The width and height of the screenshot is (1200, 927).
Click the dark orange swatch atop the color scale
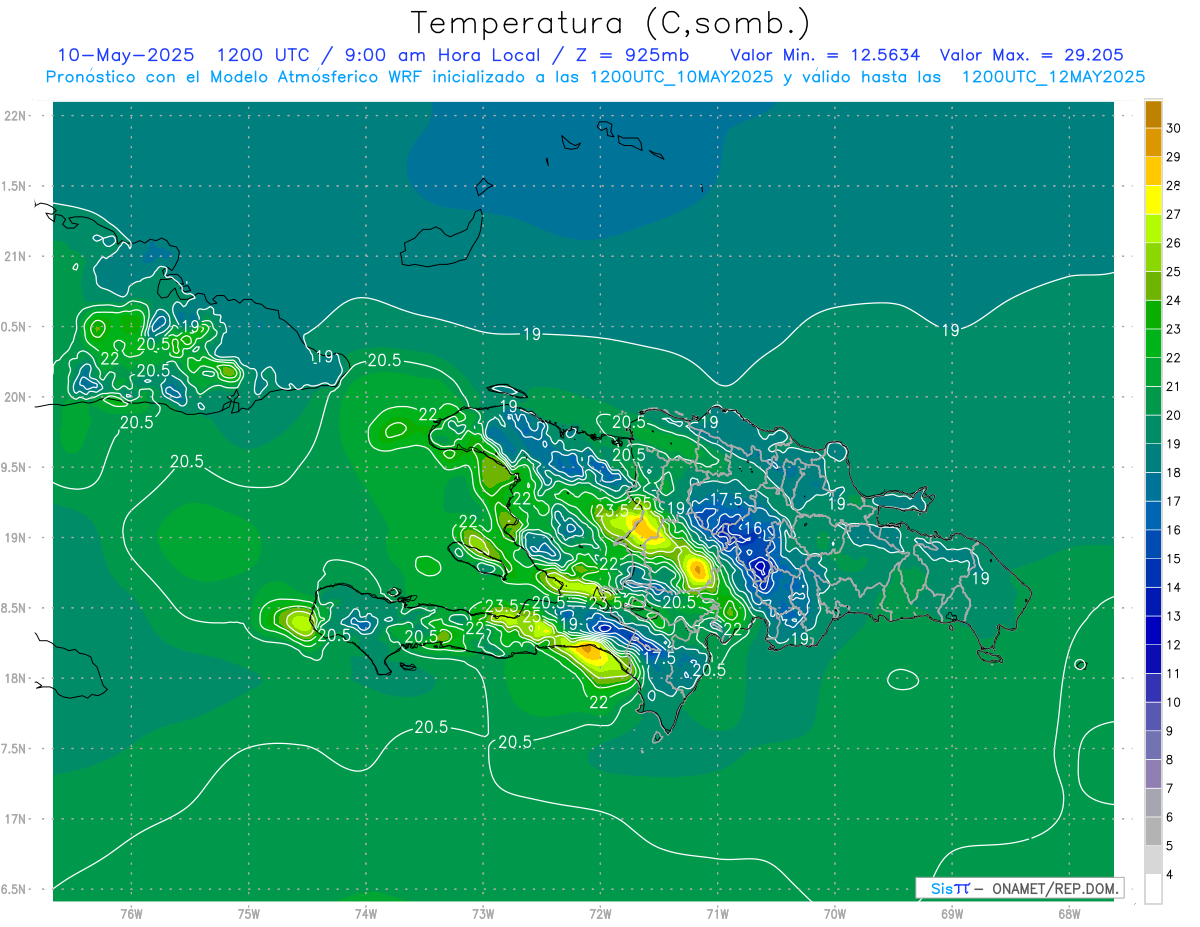[1153, 115]
